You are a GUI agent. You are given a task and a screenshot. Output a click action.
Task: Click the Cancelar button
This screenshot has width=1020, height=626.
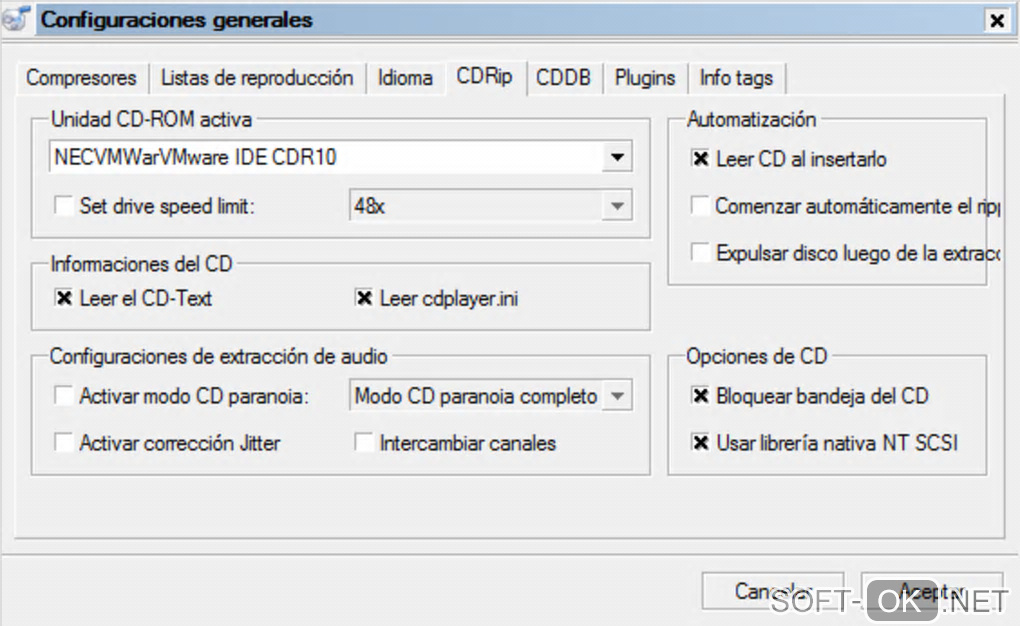[x=772, y=591]
